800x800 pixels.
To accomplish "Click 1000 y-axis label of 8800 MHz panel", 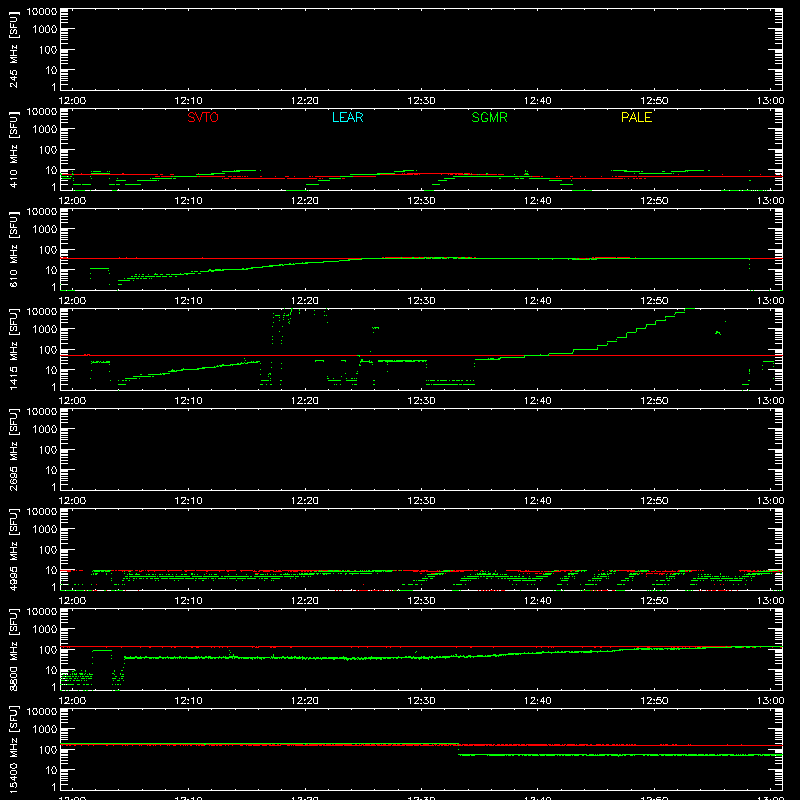I will click(45, 630).
